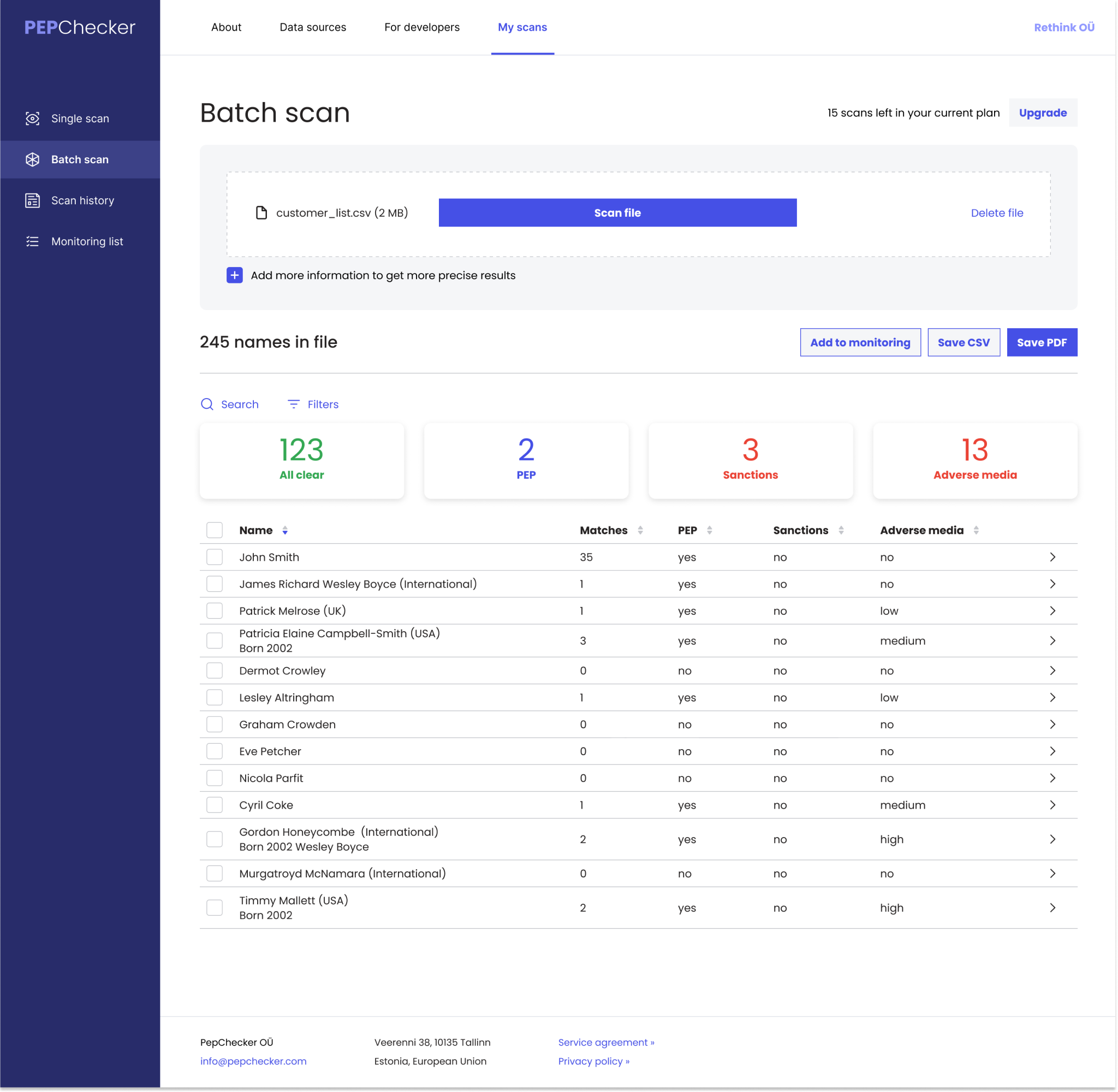This screenshot has width=1118, height=1092.
Task: Go to For developers page
Action: coord(422,27)
